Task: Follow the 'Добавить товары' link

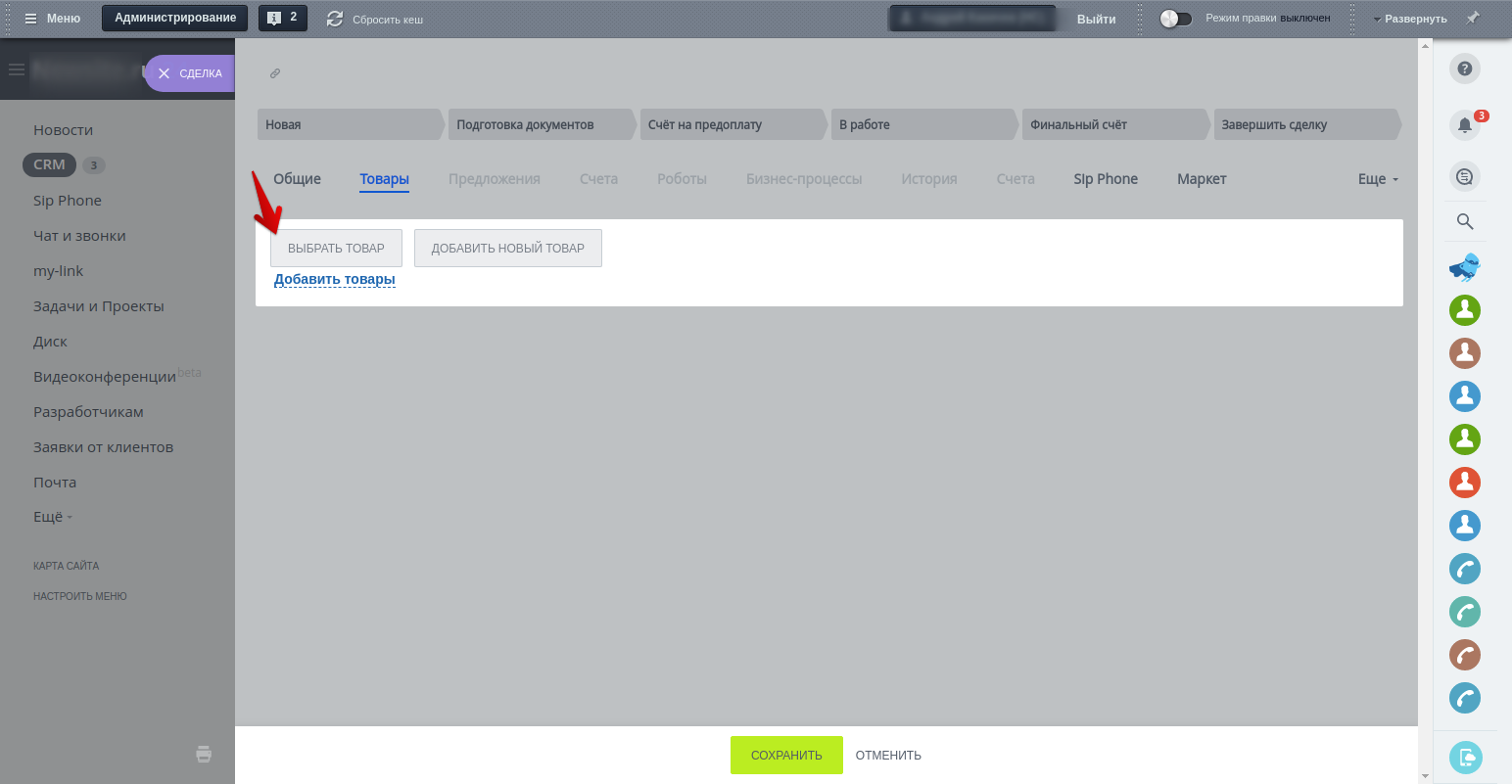Action: (x=335, y=279)
